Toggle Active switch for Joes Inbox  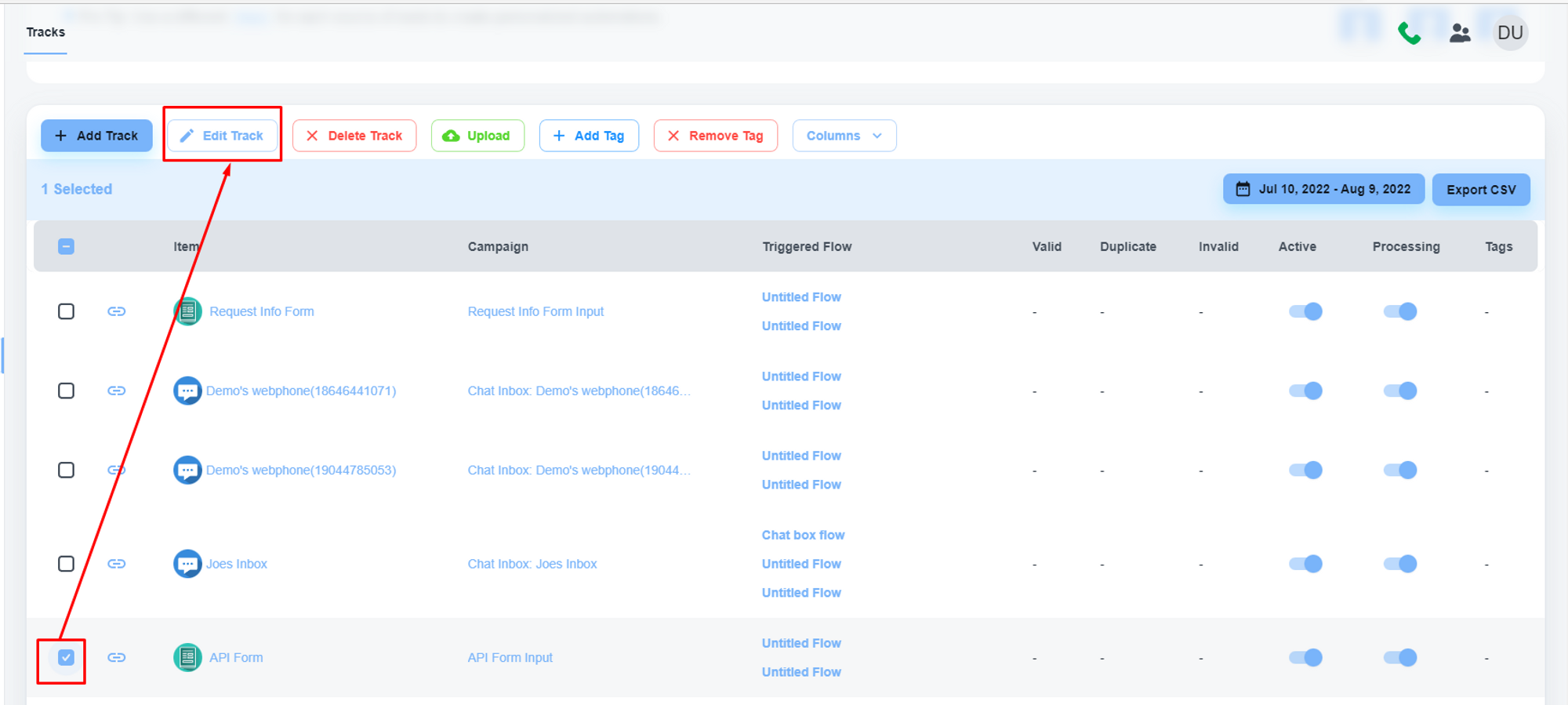(1305, 564)
